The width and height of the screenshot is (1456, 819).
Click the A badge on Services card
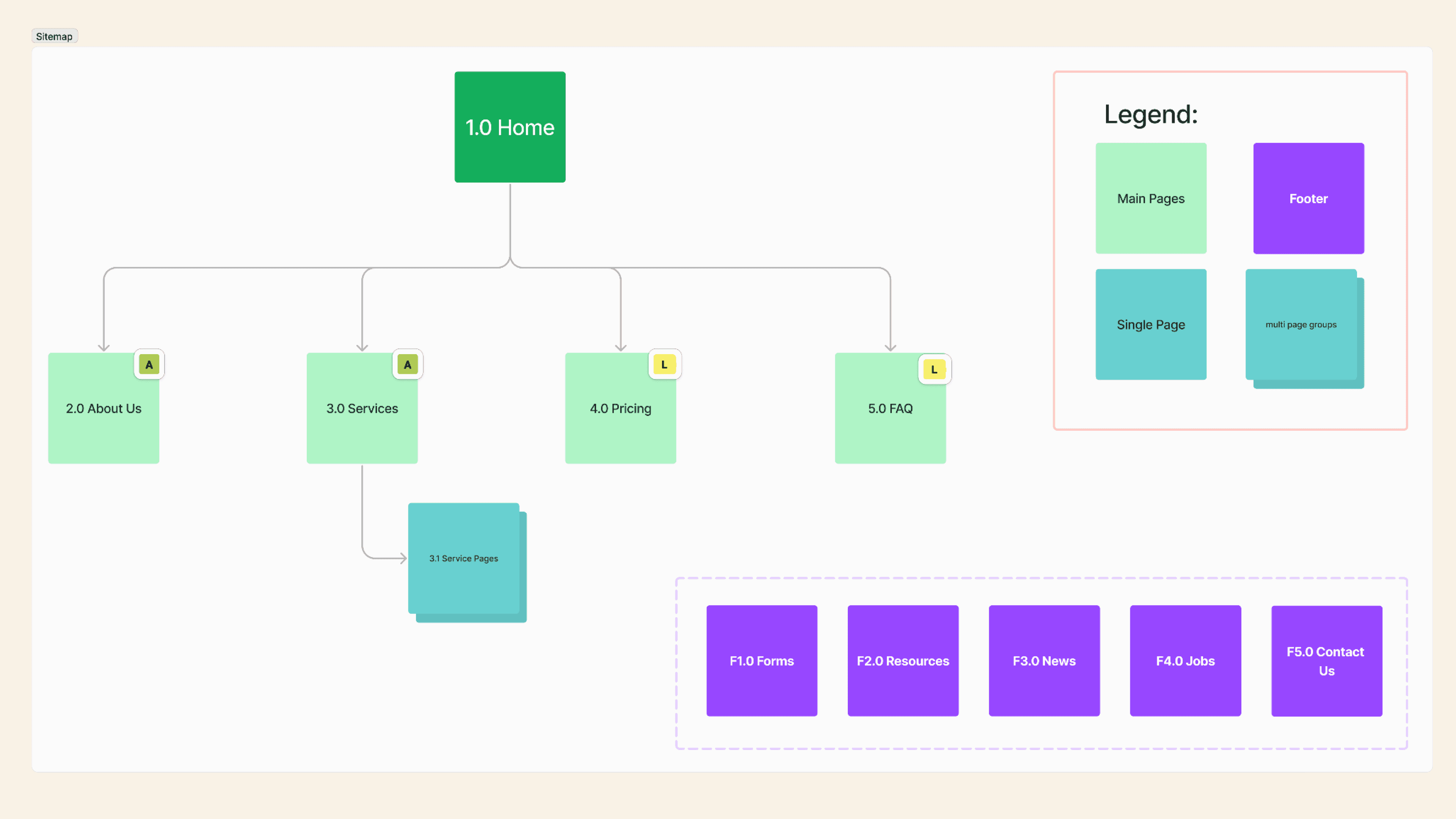tap(407, 364)
